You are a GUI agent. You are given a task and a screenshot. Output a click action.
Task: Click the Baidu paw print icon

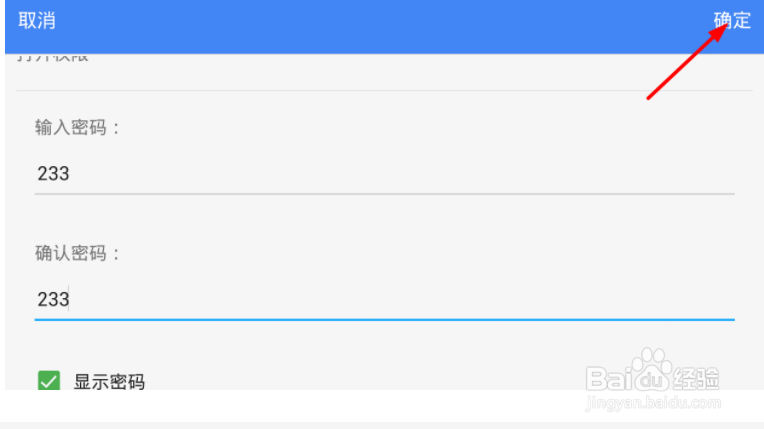652,370
